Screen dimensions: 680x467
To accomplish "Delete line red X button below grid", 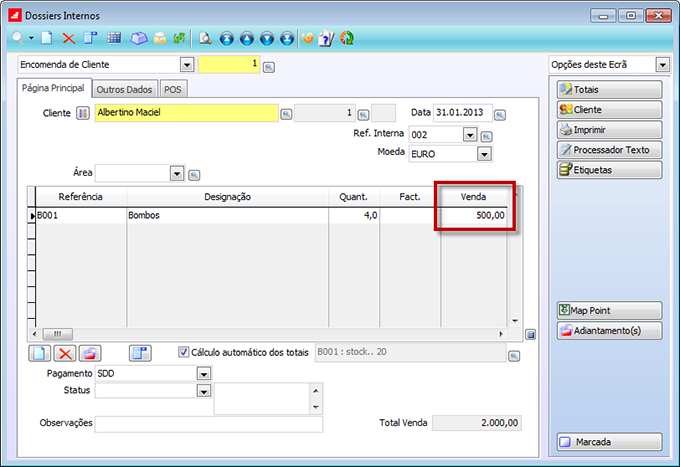I will coord(65,353).
